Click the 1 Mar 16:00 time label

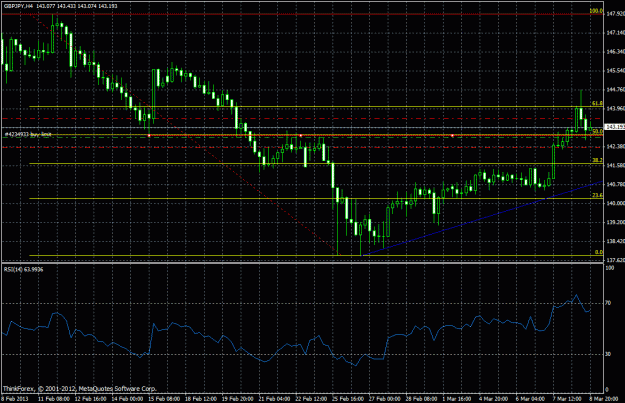(x=457, y=399)
